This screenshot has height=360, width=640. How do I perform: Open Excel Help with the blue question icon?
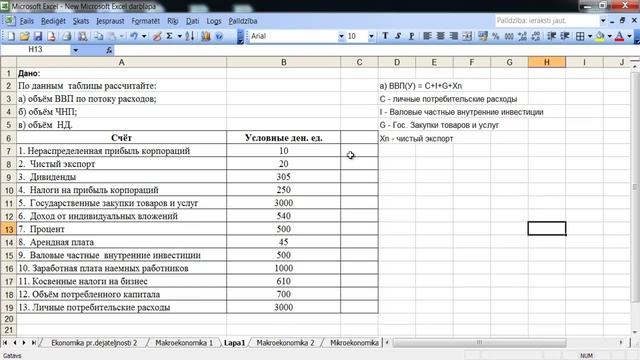pyautogui.click(x=219, y=36)
